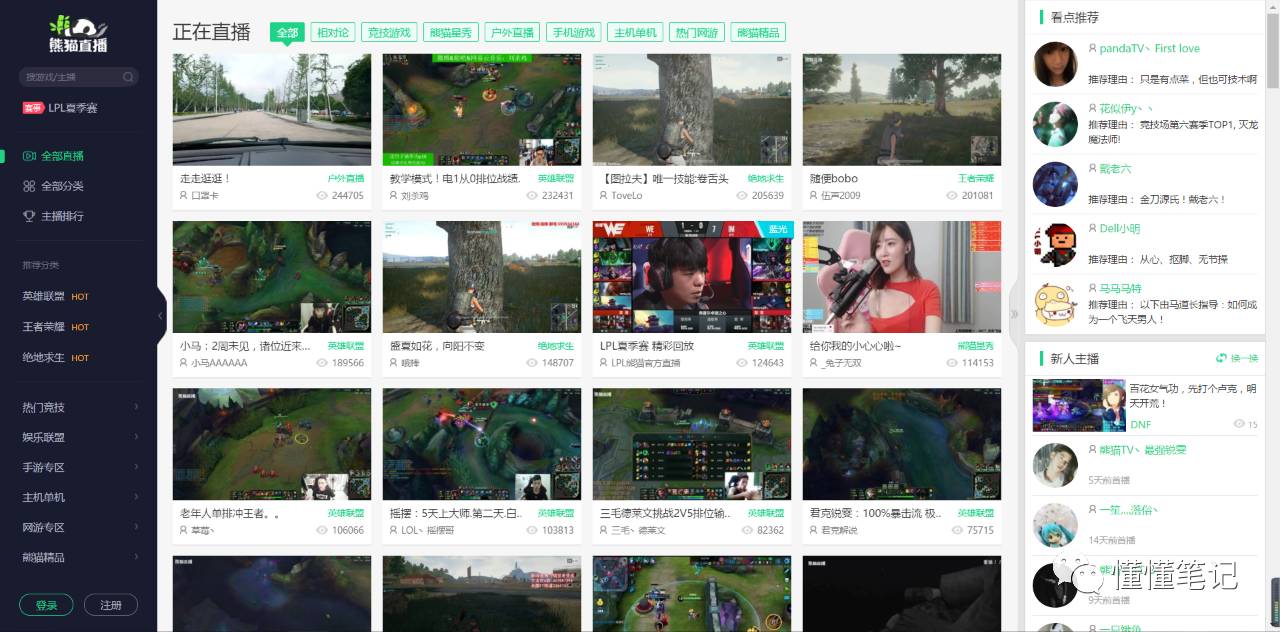
Task: Click the user icon beside streamer ToveLo
Action: (604, 196)
